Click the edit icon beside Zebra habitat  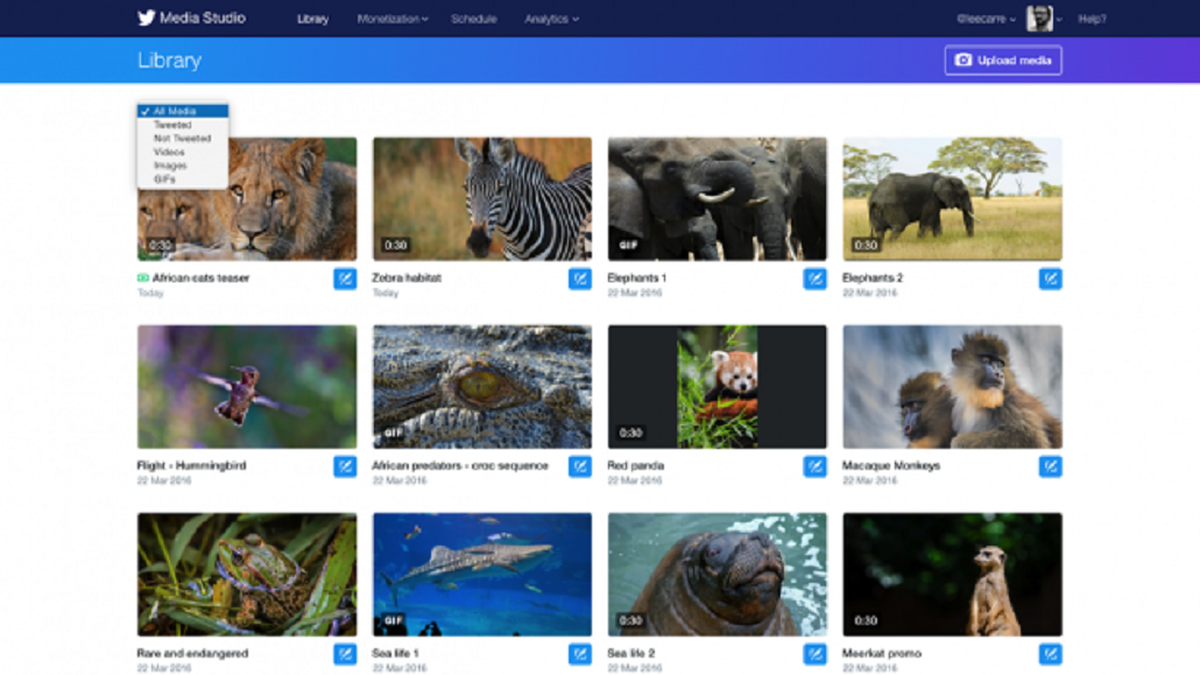click(580, 279)
